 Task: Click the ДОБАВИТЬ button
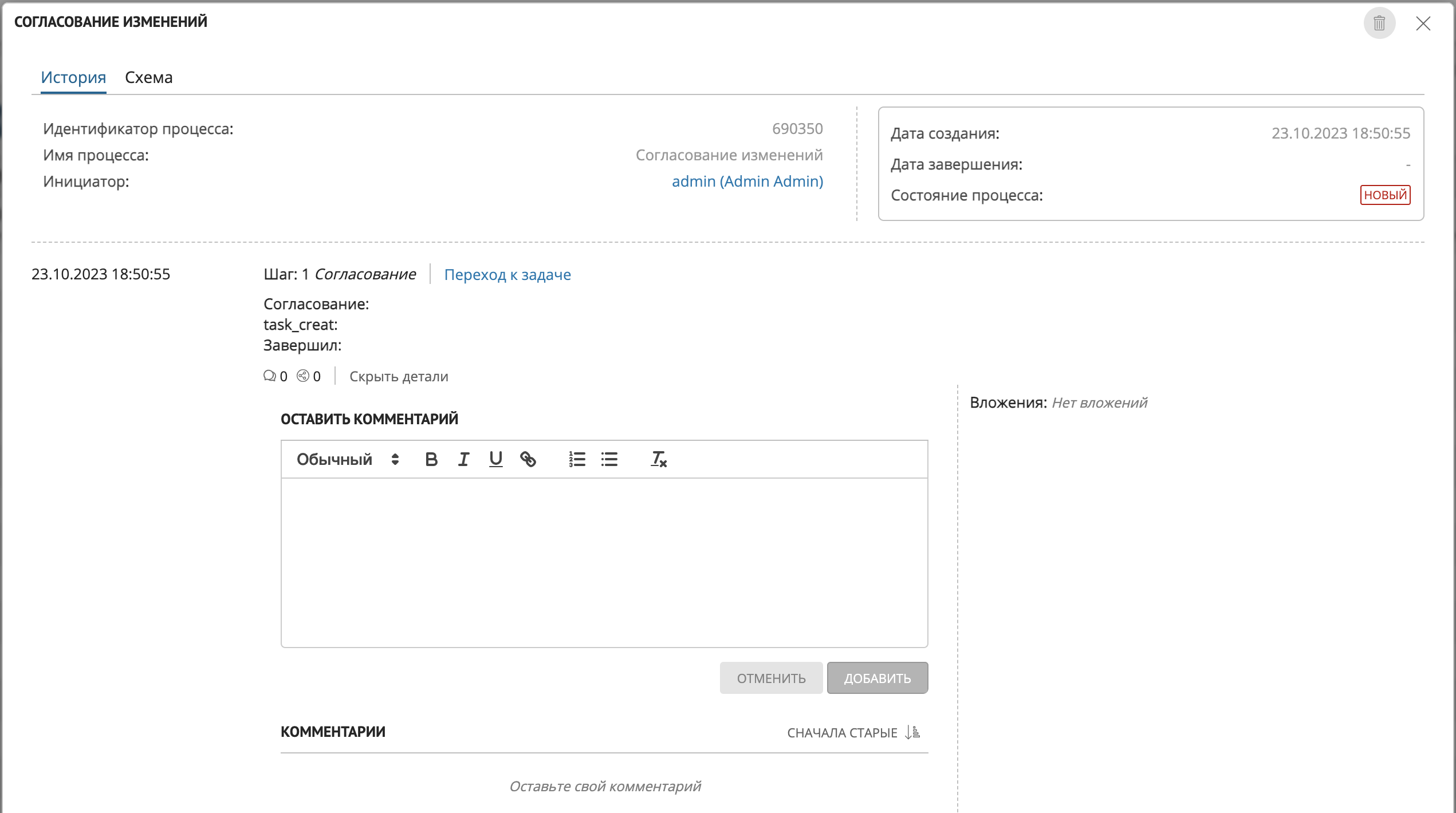click(877, 678)
